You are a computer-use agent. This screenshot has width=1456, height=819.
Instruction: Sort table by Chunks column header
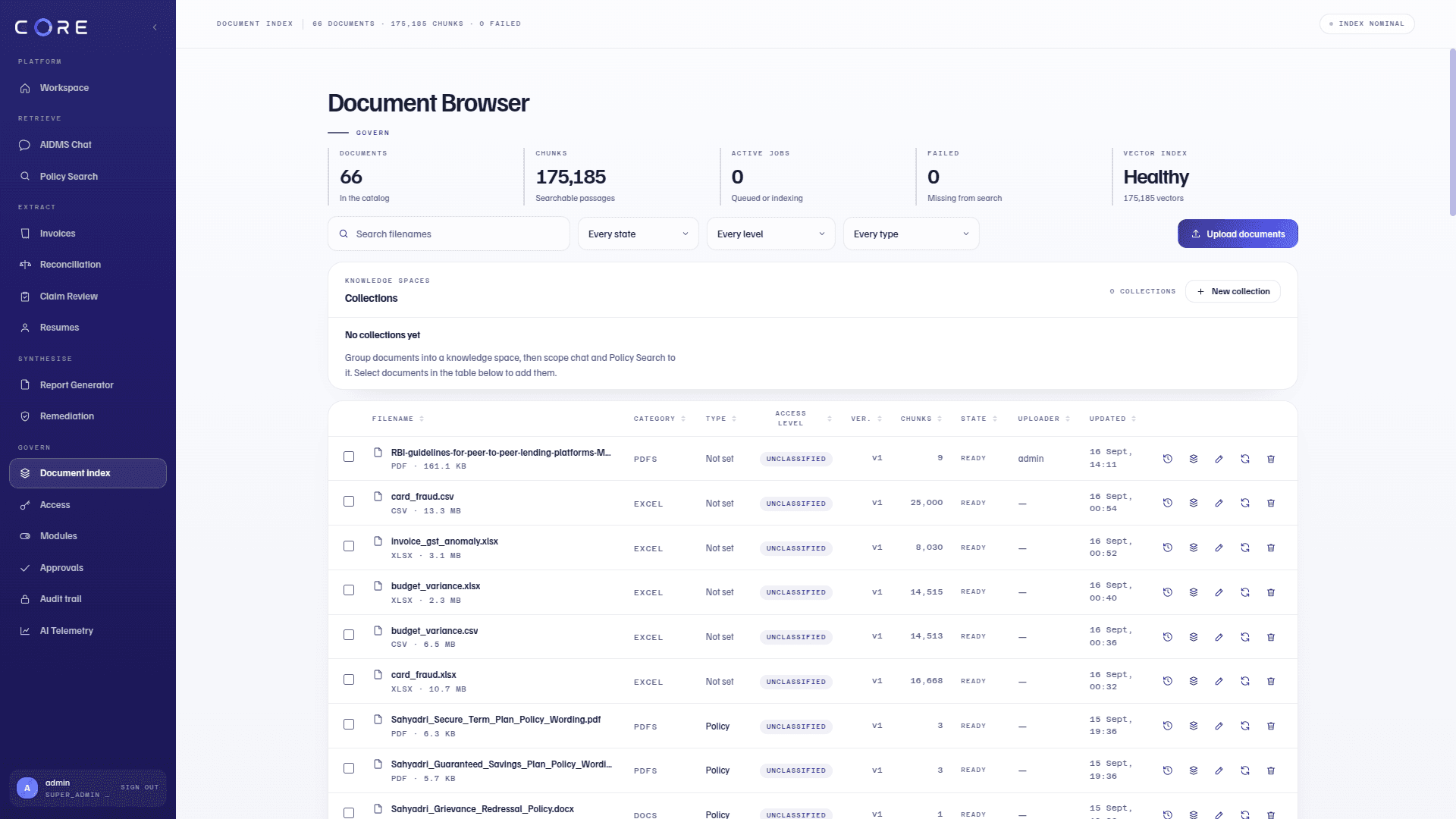(x=921, y=419)
